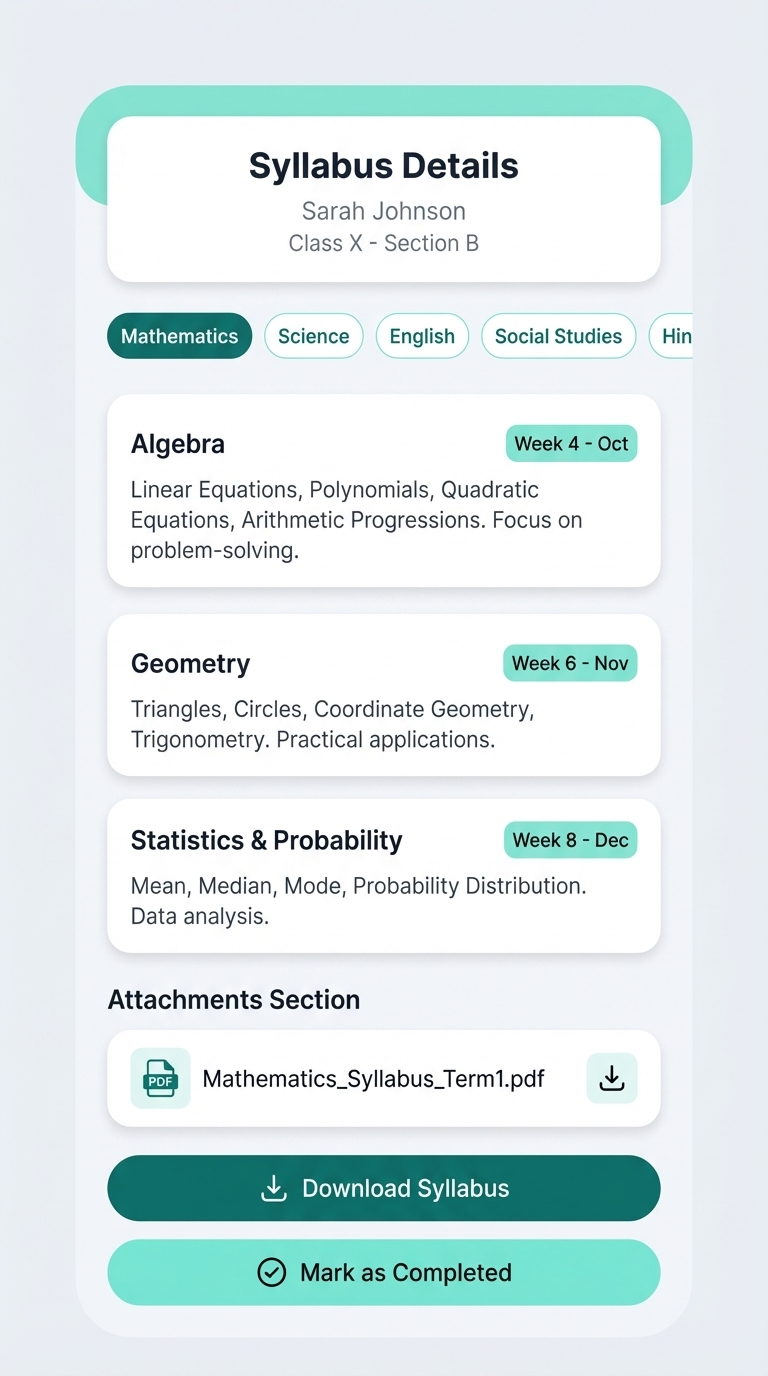Click the Syllabus Details header title

point(383,166)
